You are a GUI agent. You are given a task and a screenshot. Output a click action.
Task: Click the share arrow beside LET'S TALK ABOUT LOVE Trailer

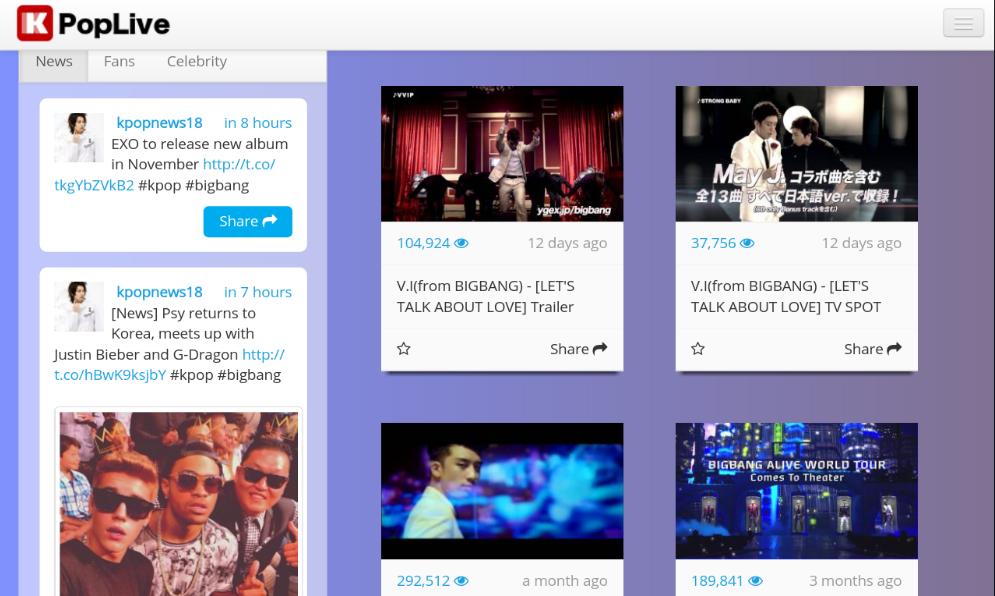tap(598, 348)
